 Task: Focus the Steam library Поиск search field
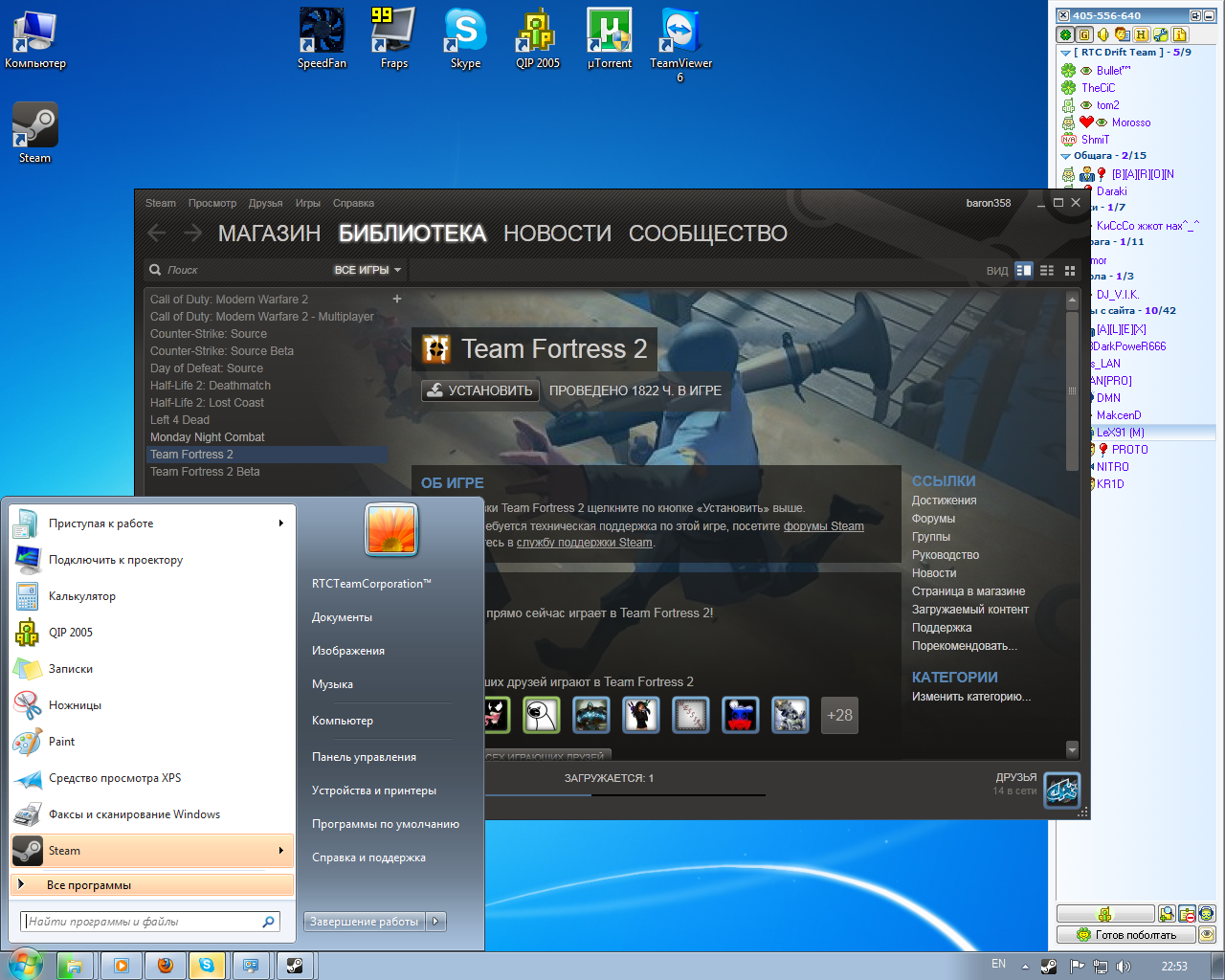(x=239, y=270)
